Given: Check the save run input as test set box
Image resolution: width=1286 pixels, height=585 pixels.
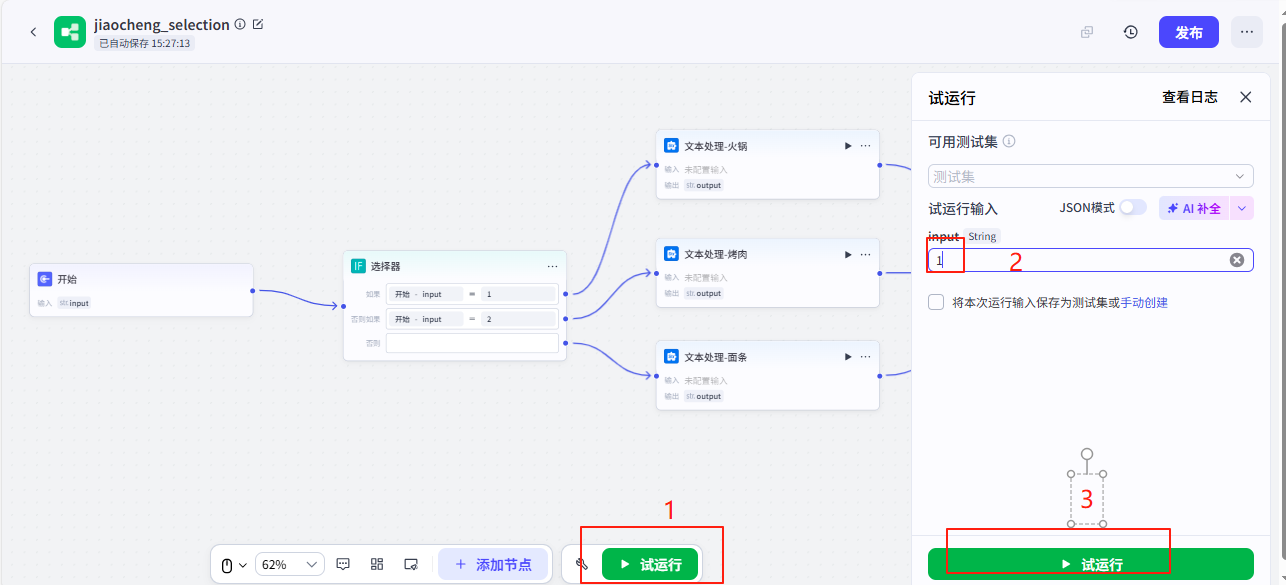Looking at the screenshot, I should pos(936,302).
